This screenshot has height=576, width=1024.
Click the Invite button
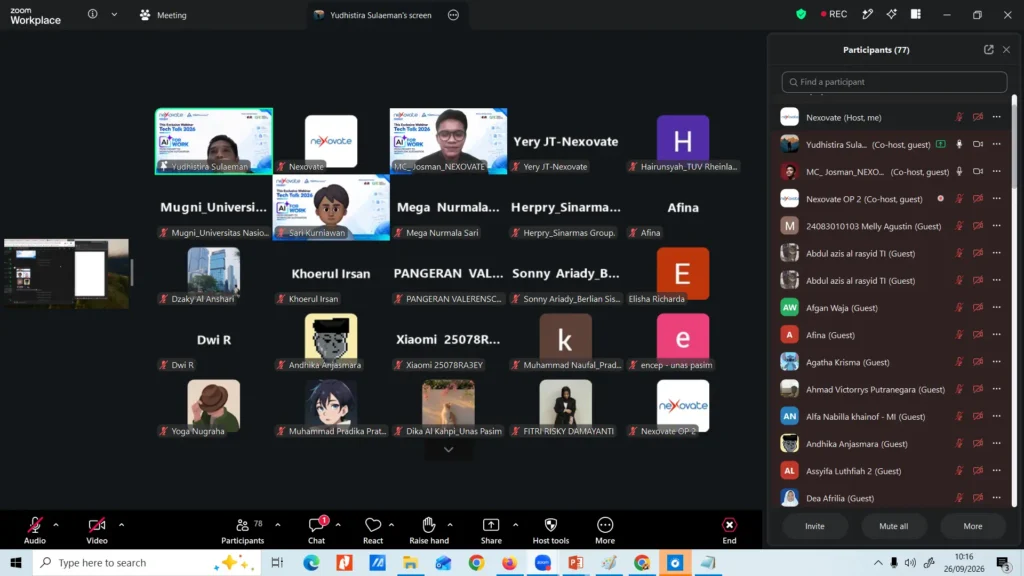click(x=814, y=526)
